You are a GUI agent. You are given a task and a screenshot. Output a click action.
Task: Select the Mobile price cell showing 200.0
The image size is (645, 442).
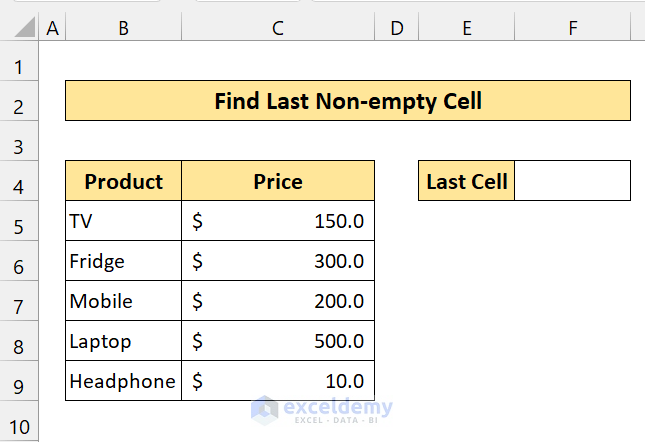pyautogui.click(x=278, y=301)
